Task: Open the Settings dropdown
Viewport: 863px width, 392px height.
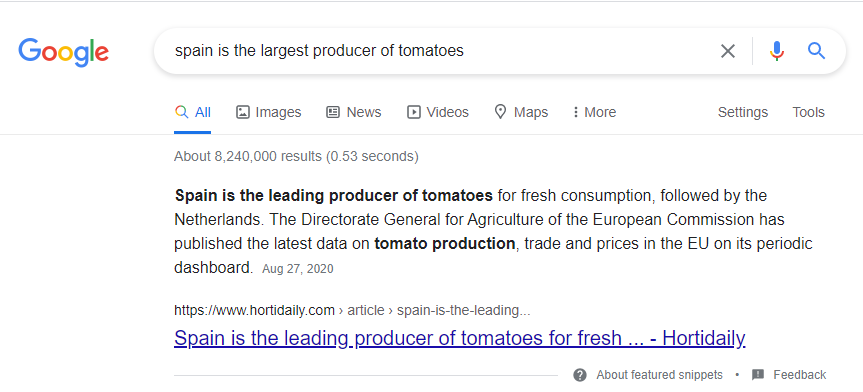Action: pyautogui.click(x=742, y=112)
